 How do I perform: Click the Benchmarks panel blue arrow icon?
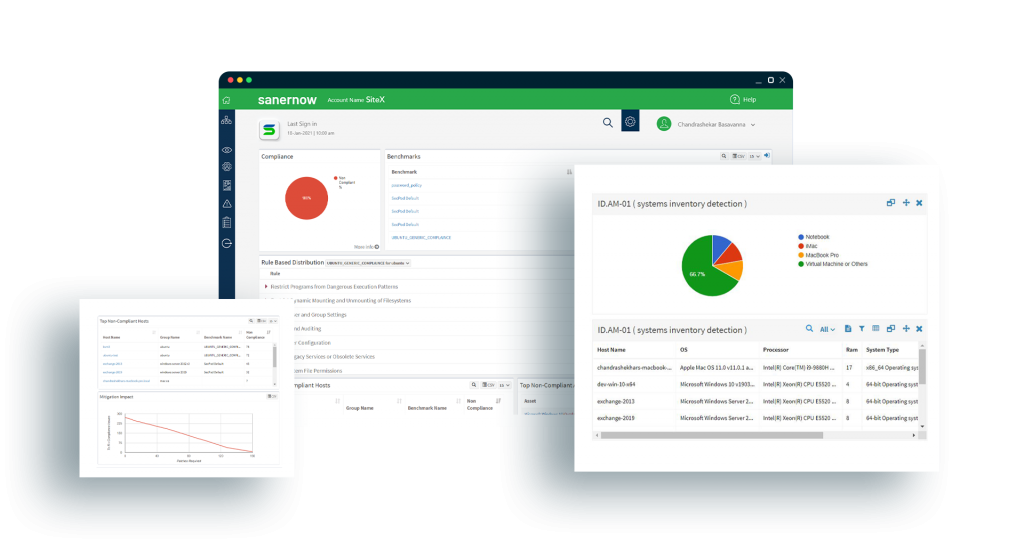767,156
